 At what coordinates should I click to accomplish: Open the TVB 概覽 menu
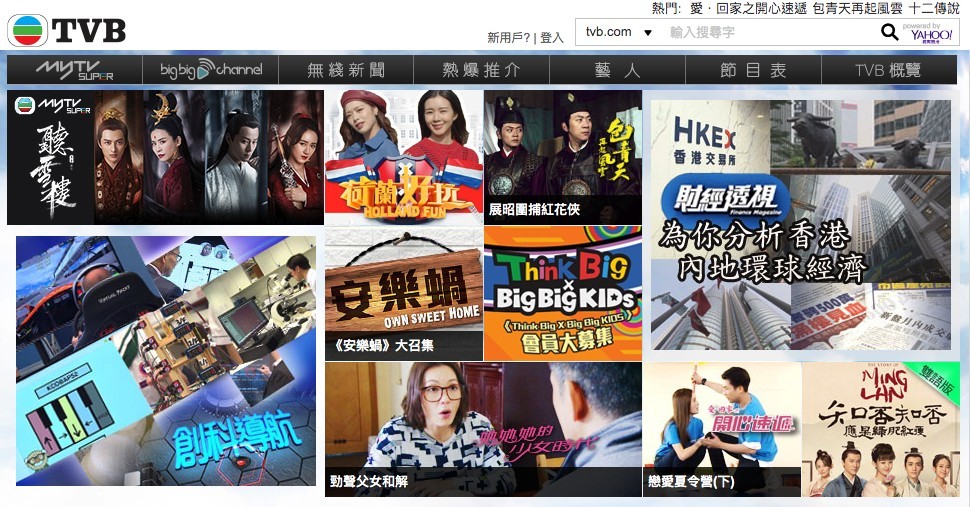click(889, 70)
